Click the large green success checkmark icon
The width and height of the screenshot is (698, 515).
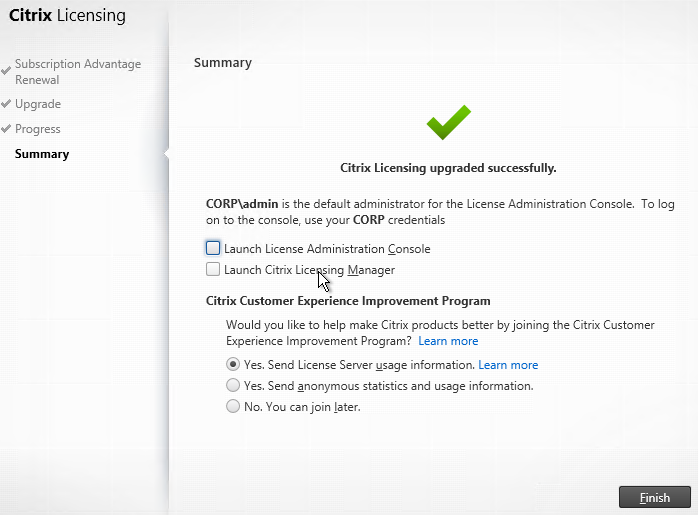449,122
